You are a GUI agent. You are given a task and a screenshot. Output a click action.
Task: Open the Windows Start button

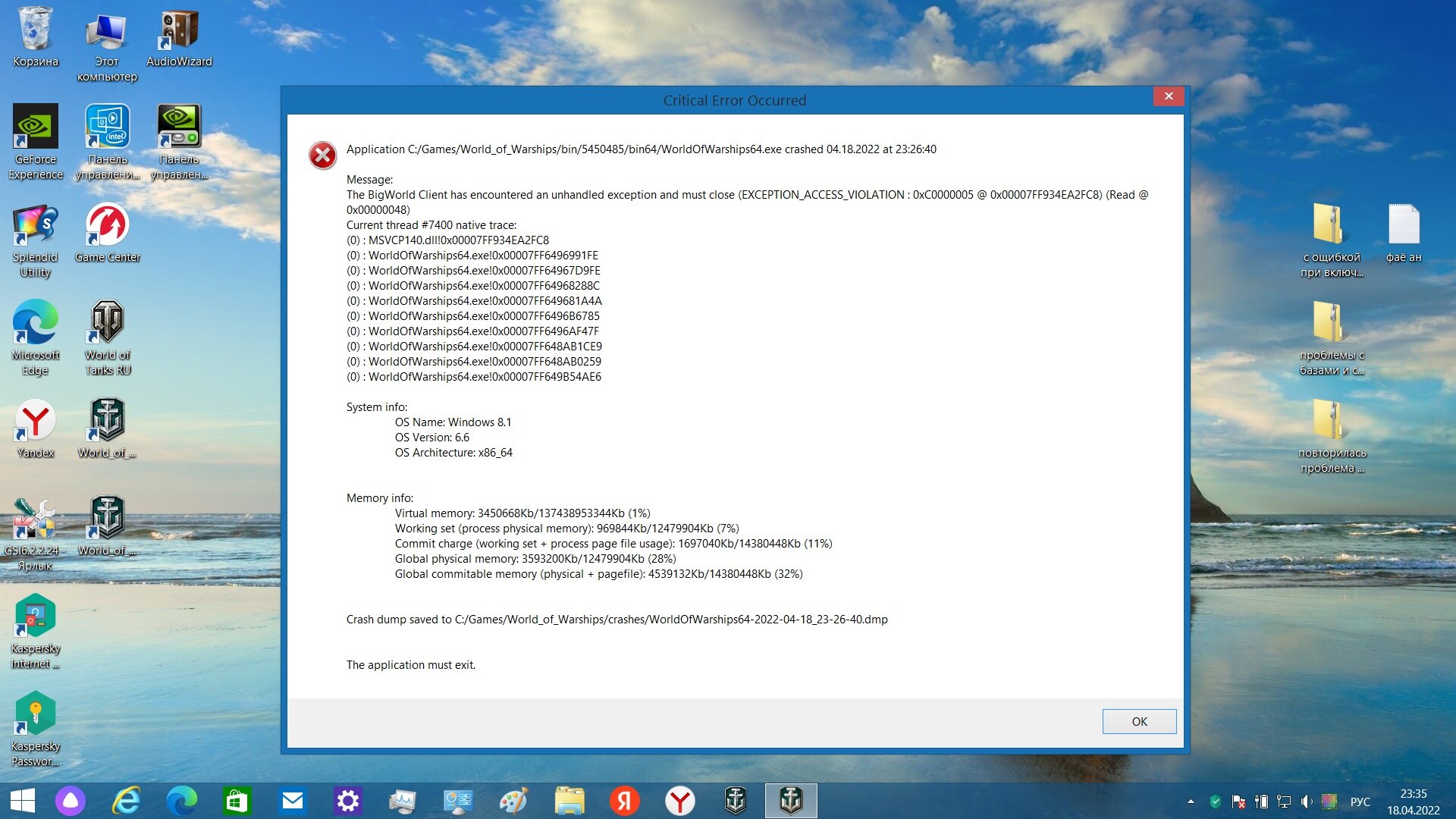[23, 801]
